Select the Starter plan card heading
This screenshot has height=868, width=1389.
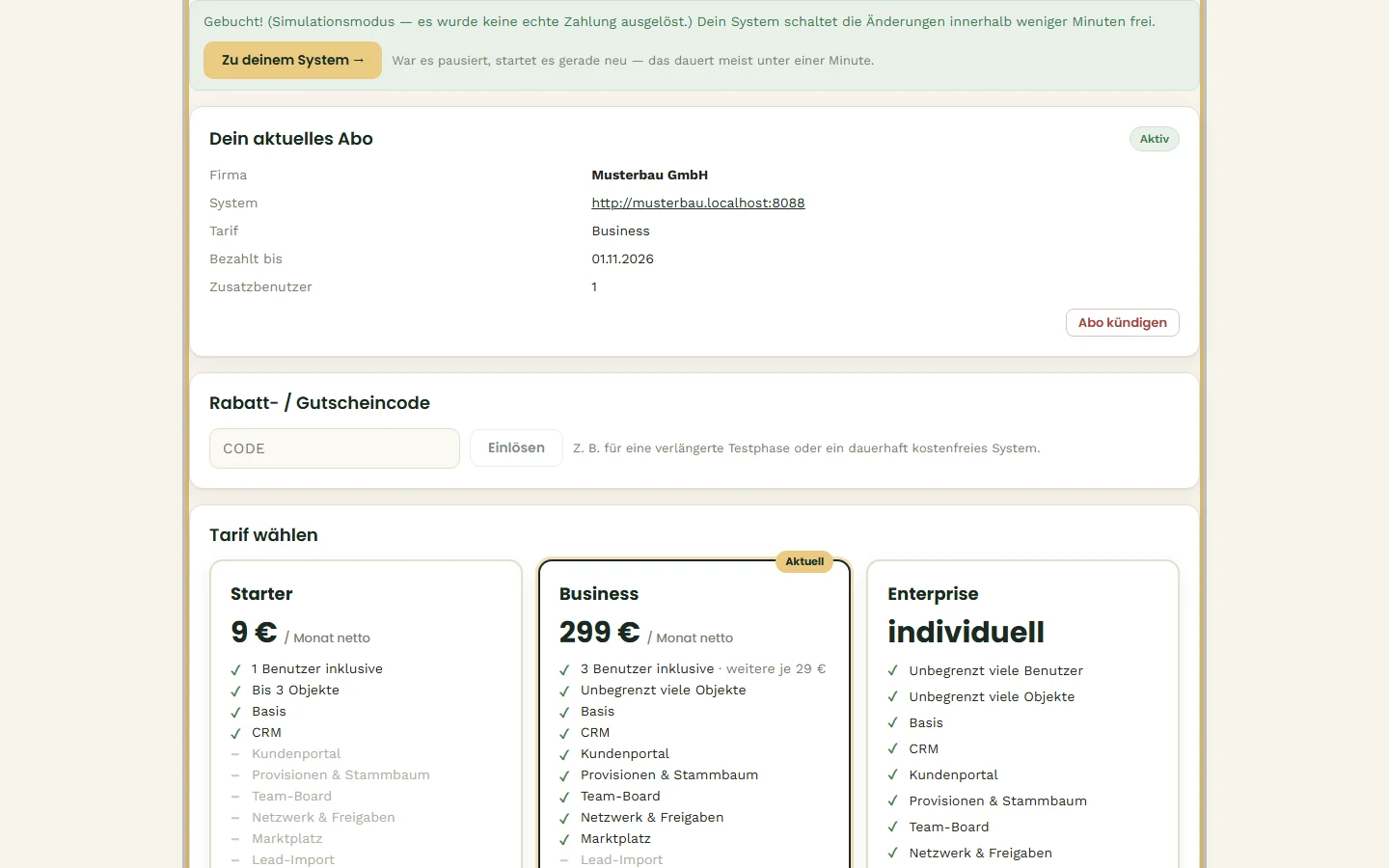click(261, 594)
